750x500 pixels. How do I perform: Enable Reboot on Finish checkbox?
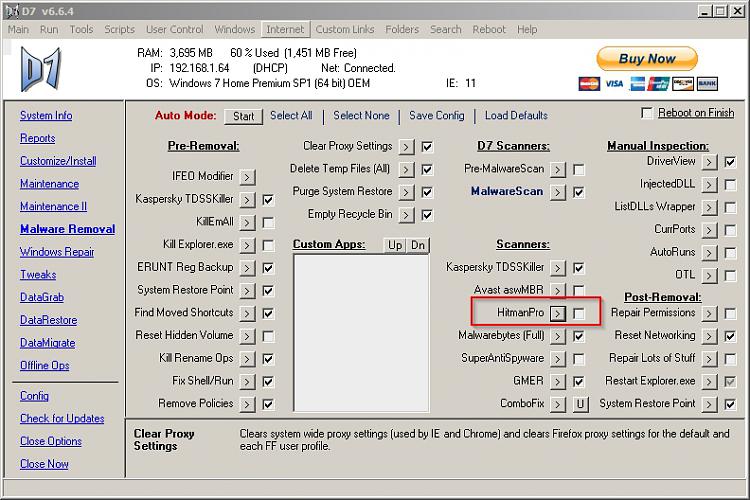coord(647,113)
